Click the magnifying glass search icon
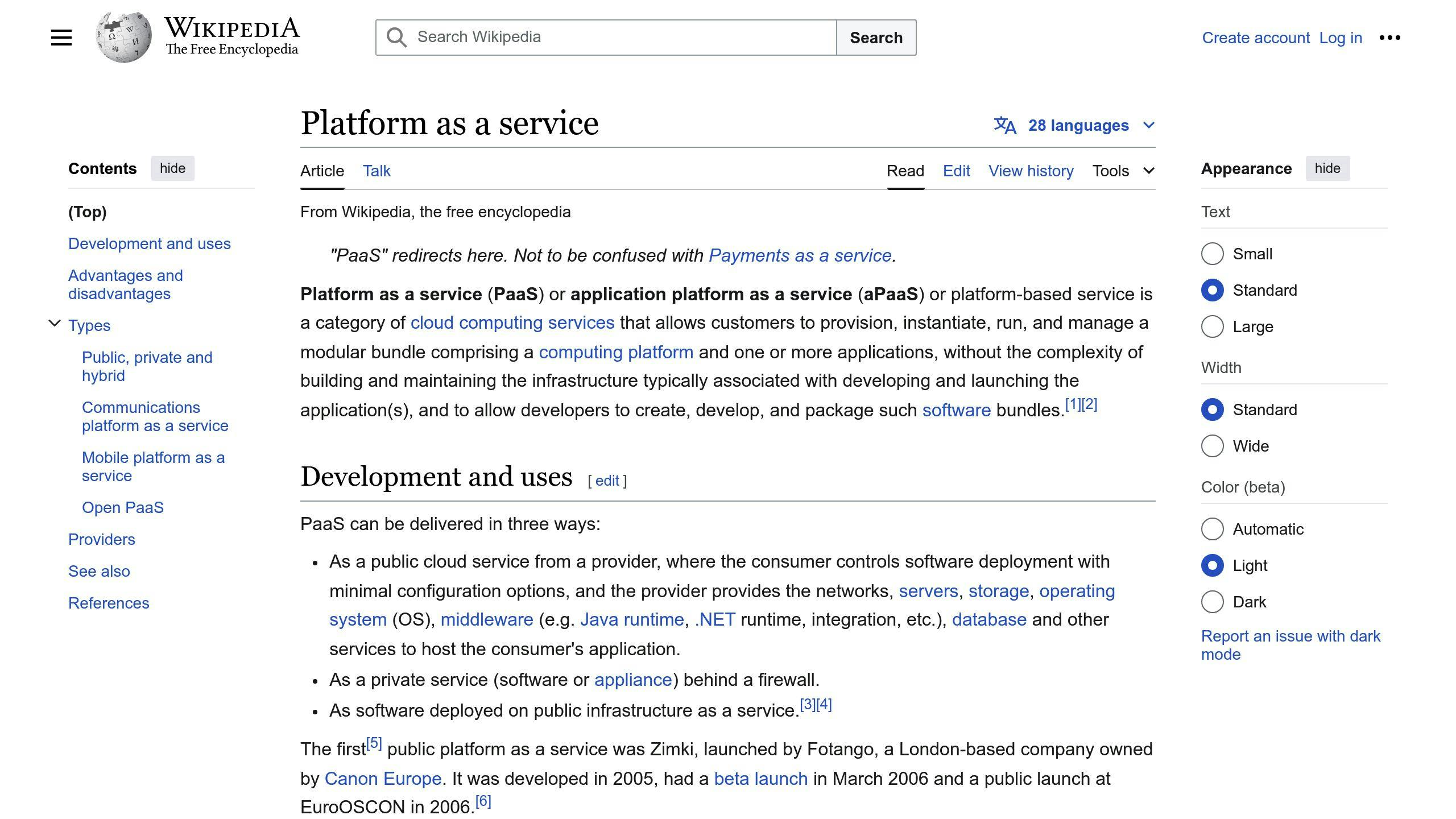This screenshot has width=1456, height=819. [x=396, y=38]
